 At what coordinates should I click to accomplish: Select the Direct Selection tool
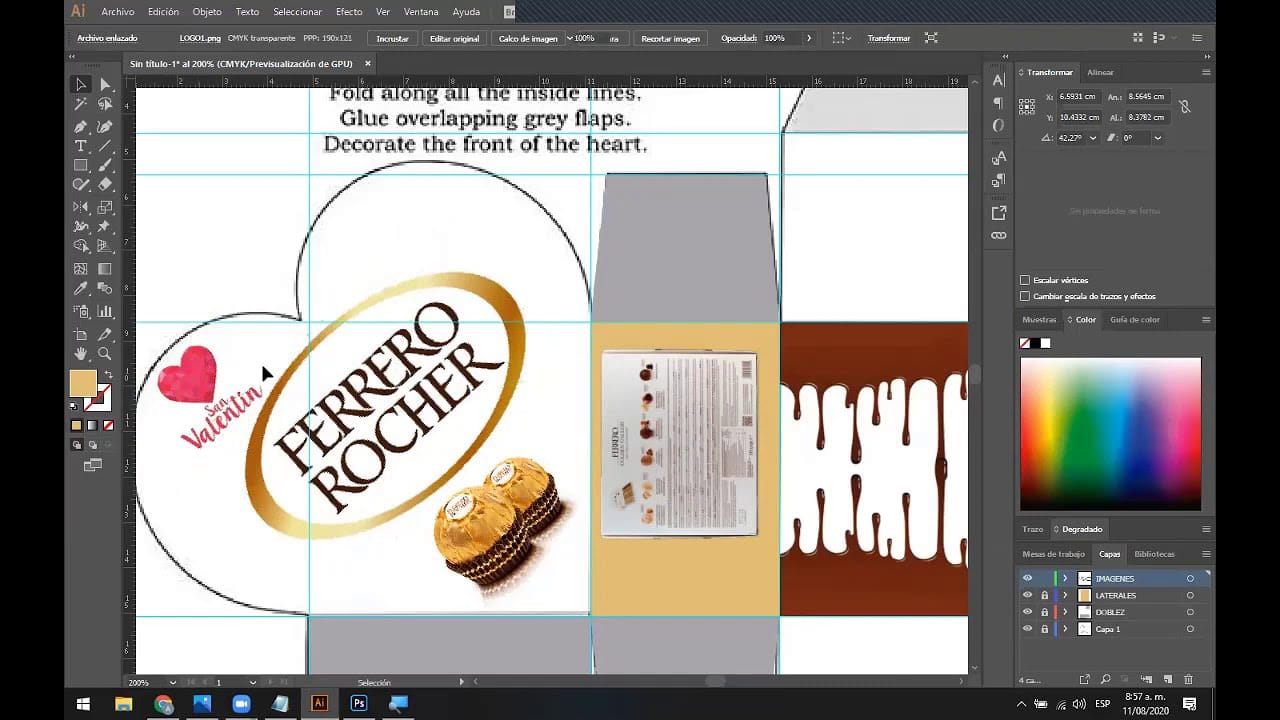105,85
